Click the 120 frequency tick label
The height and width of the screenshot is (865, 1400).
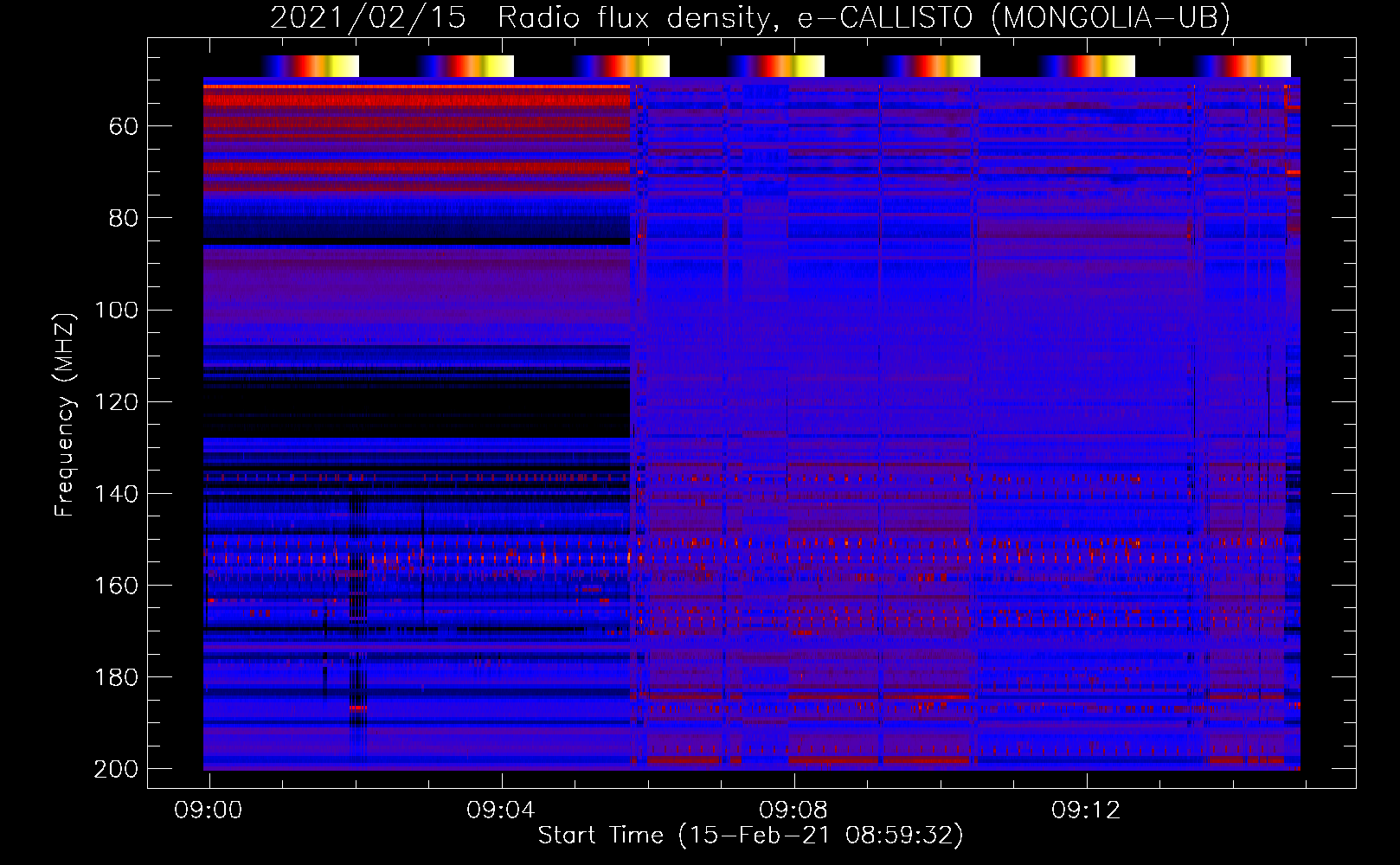[116, 401]
